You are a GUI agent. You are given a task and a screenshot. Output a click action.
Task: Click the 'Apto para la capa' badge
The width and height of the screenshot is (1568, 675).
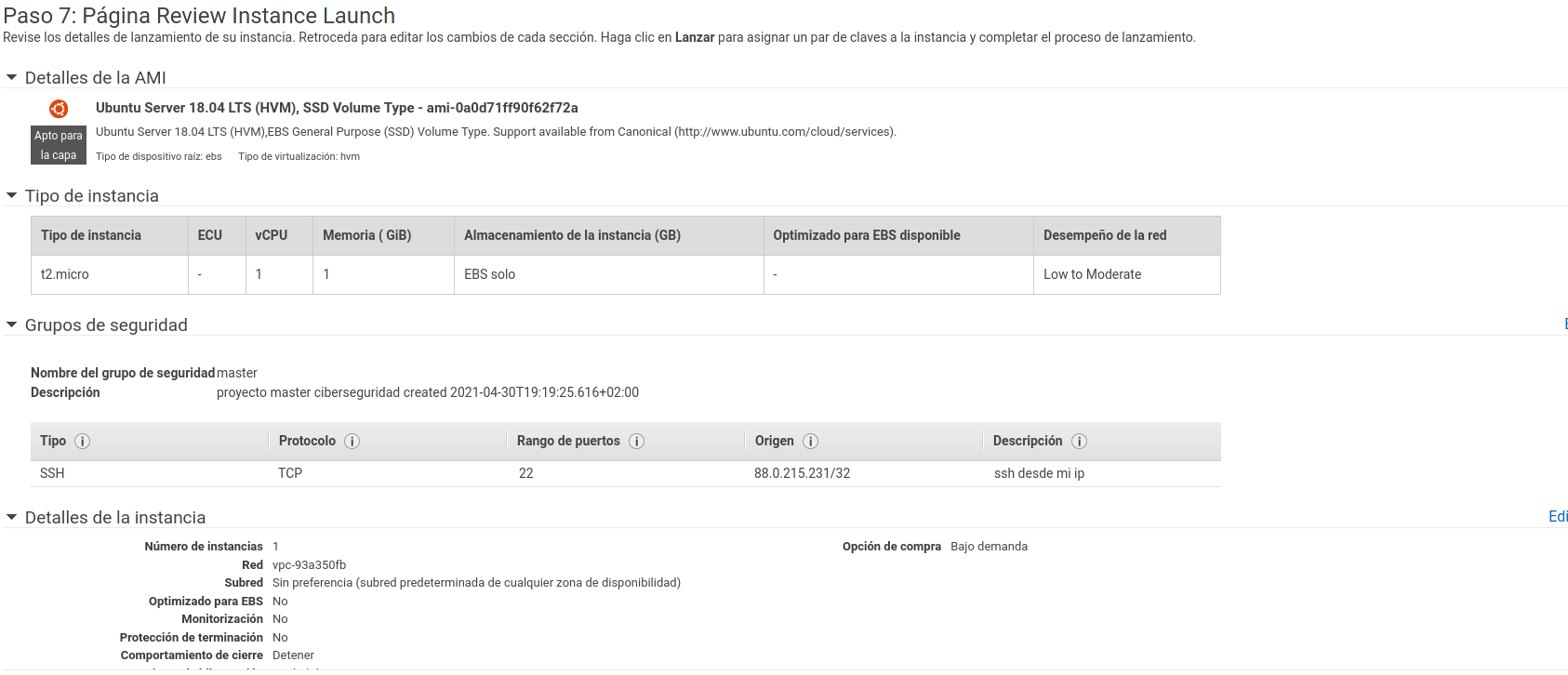pos(59,145)
